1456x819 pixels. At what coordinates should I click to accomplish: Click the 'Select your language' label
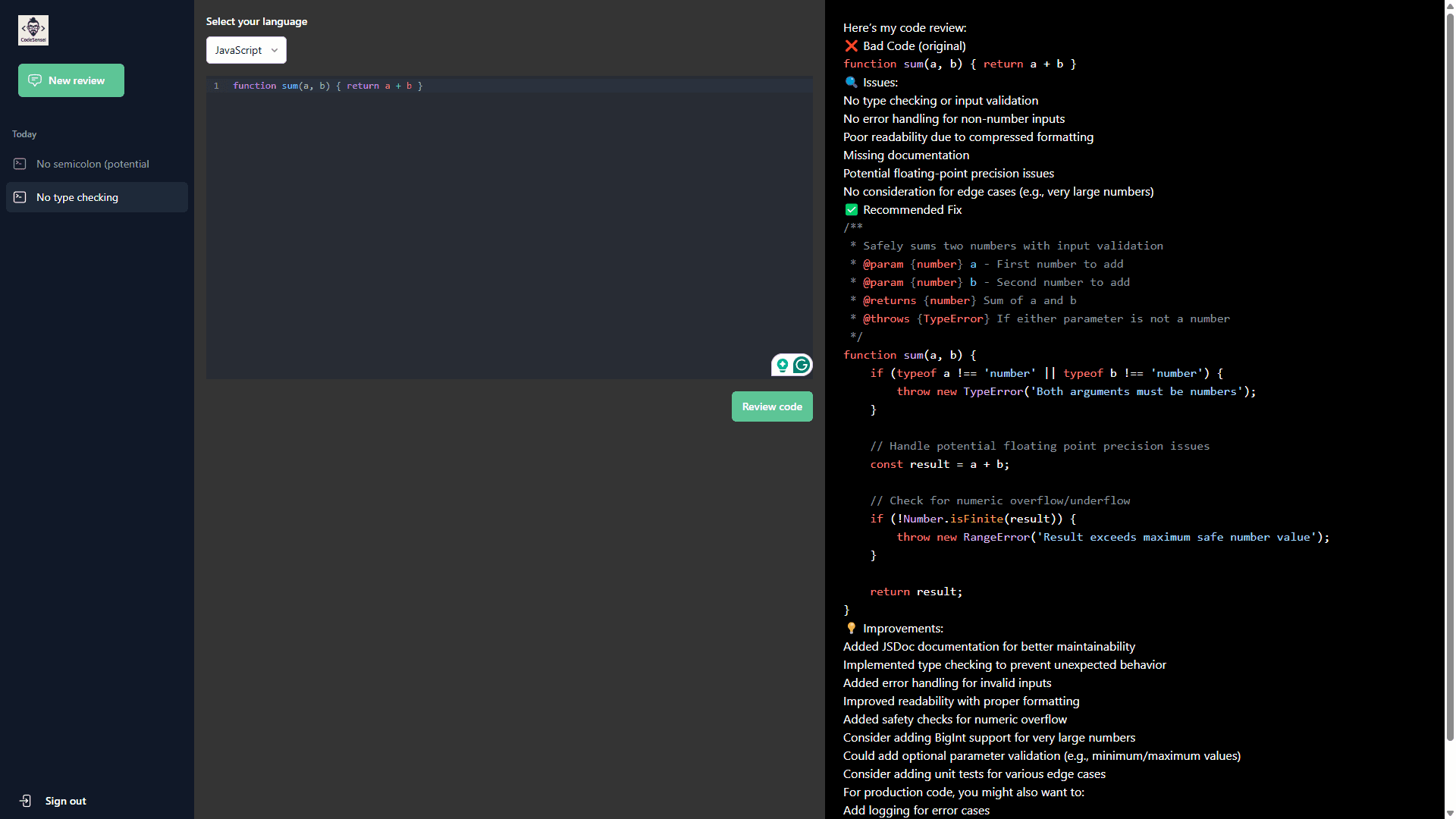(256, 21)
